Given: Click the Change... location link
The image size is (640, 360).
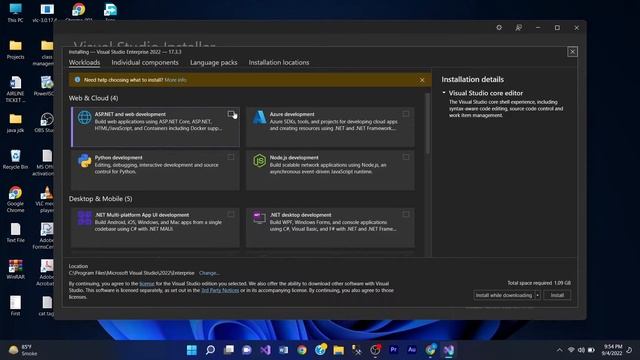Looking at the screenshot, I should pos(209,273).
